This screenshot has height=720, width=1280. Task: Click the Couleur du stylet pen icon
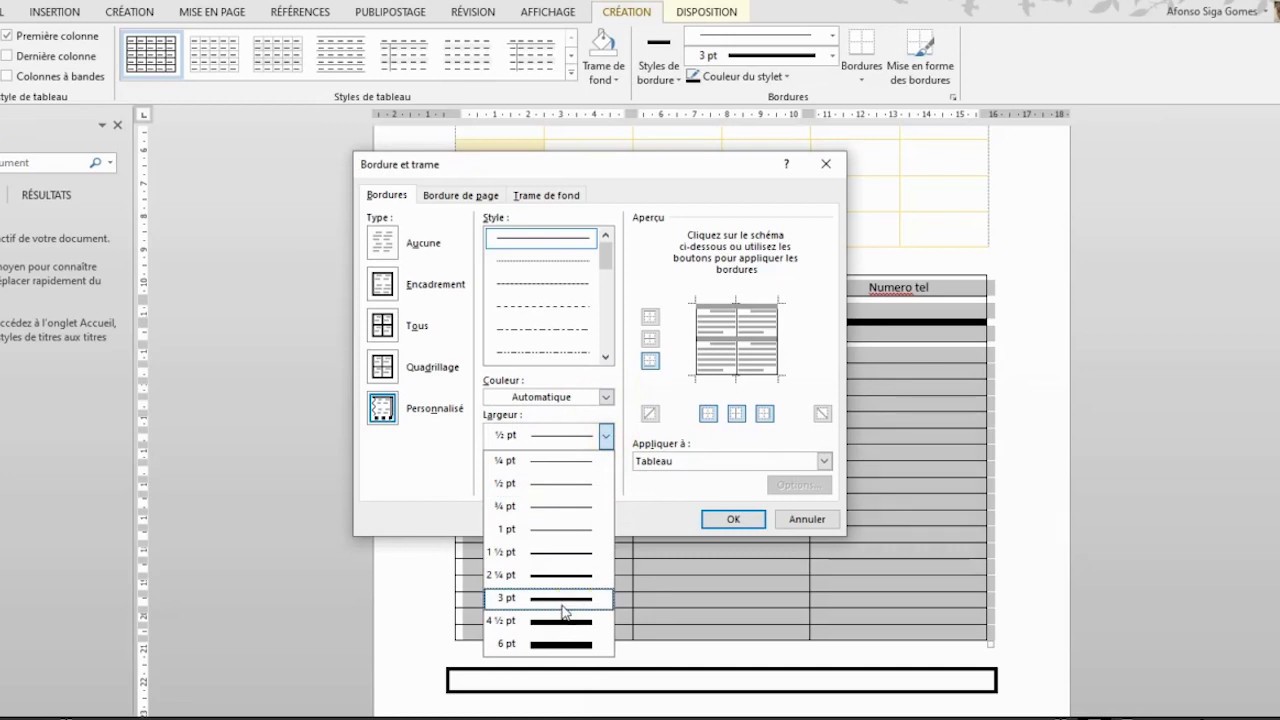point(693,76)
